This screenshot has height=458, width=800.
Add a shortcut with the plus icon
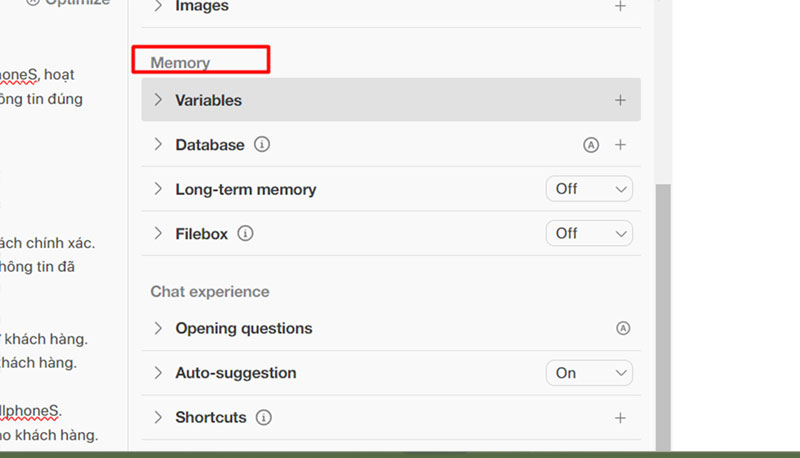620,417
